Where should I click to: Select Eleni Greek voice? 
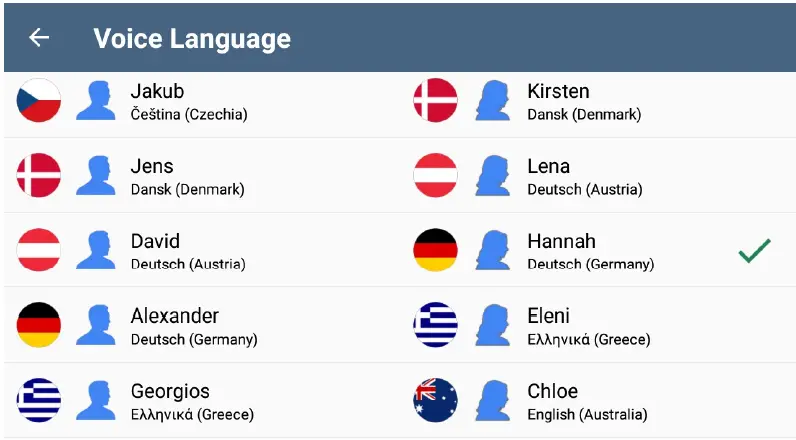(x=588, y=326)
